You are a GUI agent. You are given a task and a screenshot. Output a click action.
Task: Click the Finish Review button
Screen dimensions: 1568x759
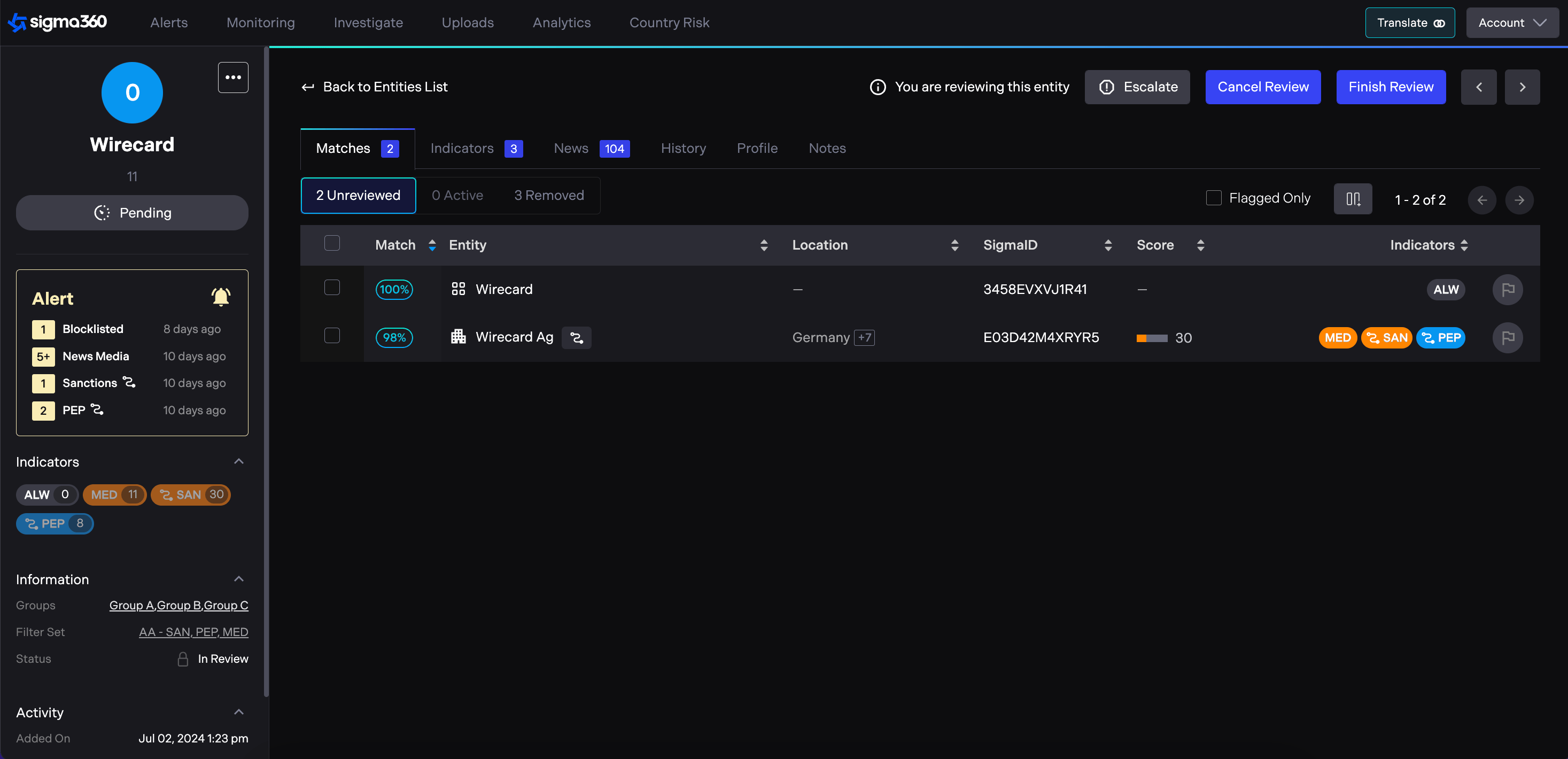pyautogui.click(x=1390, y=87)
